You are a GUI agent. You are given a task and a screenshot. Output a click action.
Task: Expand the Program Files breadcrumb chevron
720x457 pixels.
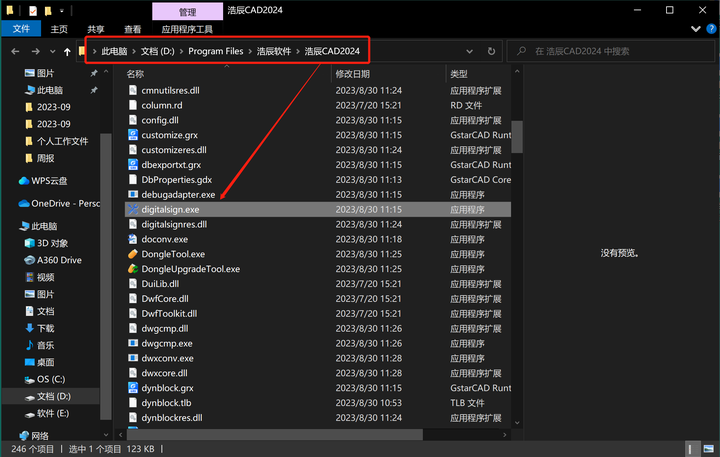pyautogui.click(x=250, y=51)
